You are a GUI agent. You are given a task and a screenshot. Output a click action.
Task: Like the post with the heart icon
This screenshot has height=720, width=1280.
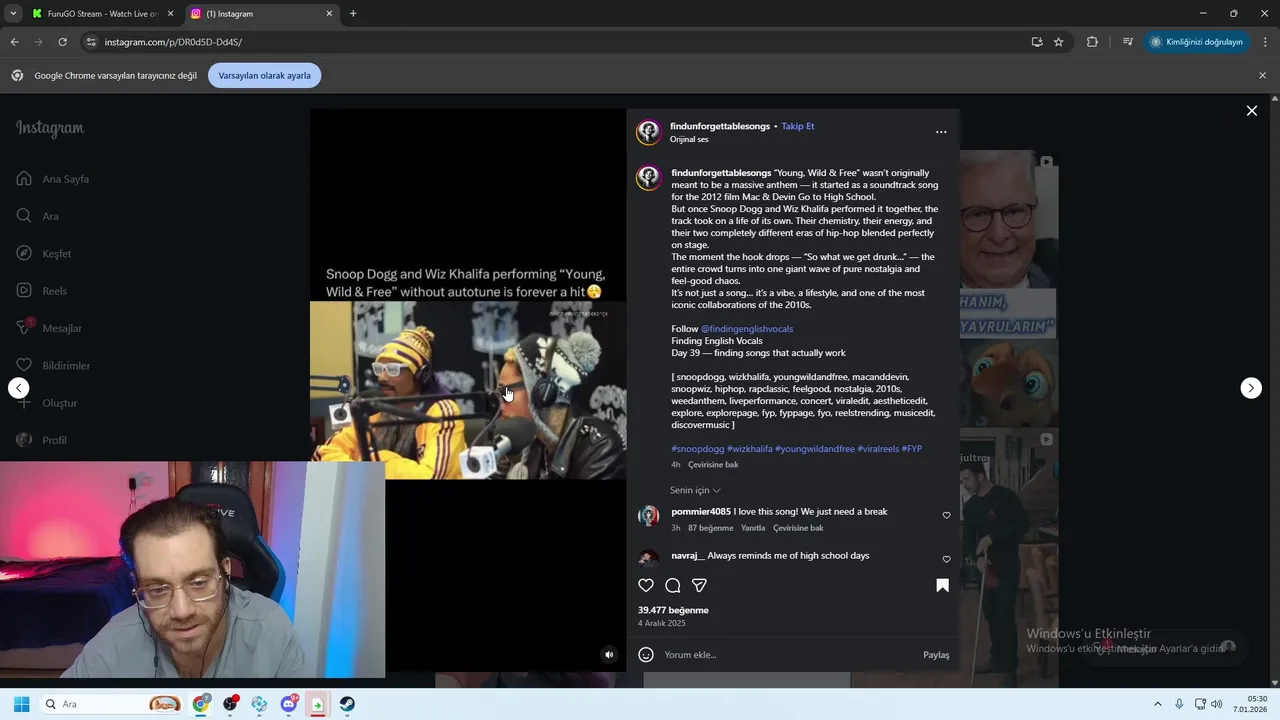coord(646,585)
